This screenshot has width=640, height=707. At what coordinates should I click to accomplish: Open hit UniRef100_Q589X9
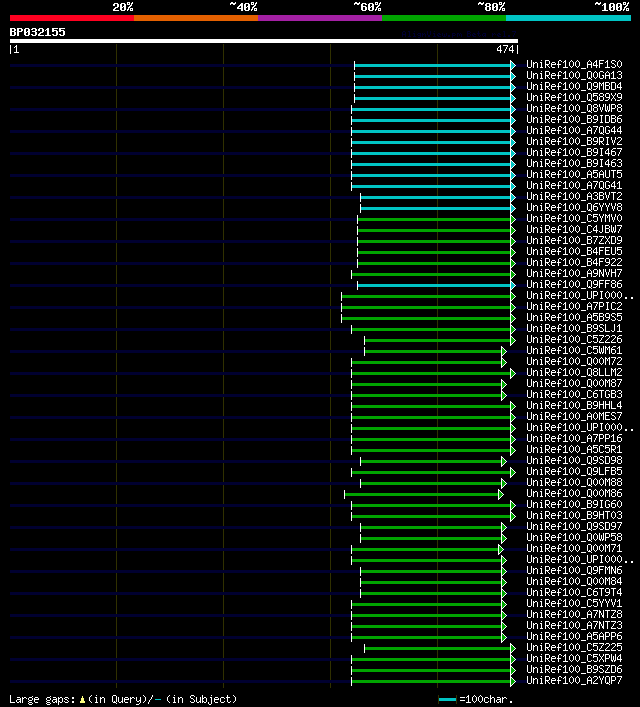[x=574, y=97]
